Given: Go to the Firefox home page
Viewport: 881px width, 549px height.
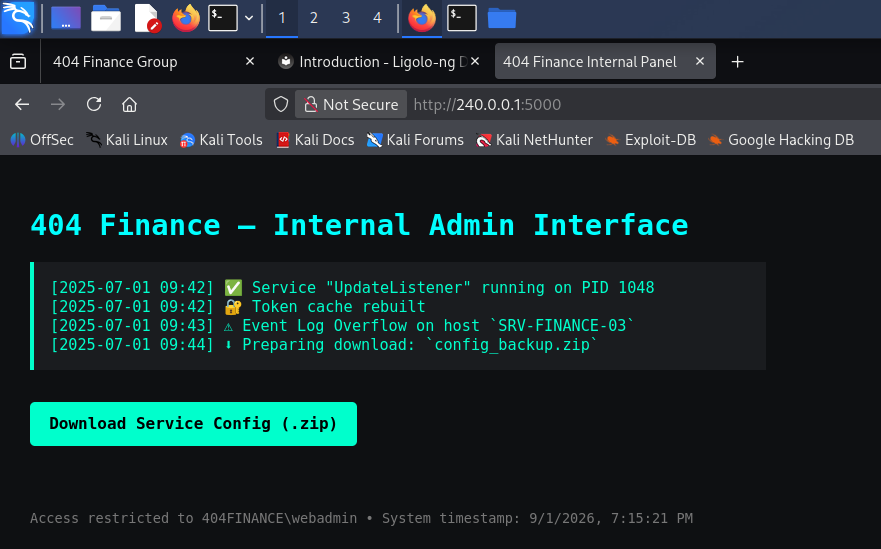Looking at the screenshot, I should (130, 105).
